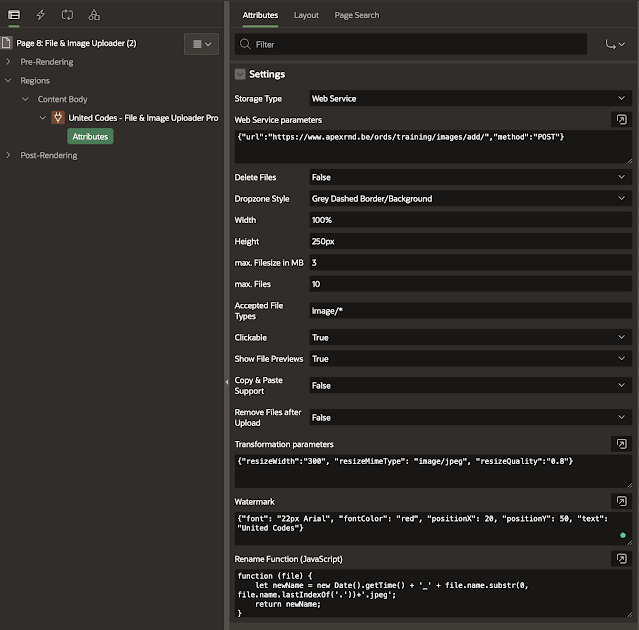
Task: Expand the Pre-Rendering tree node
Action: [8, 62]
